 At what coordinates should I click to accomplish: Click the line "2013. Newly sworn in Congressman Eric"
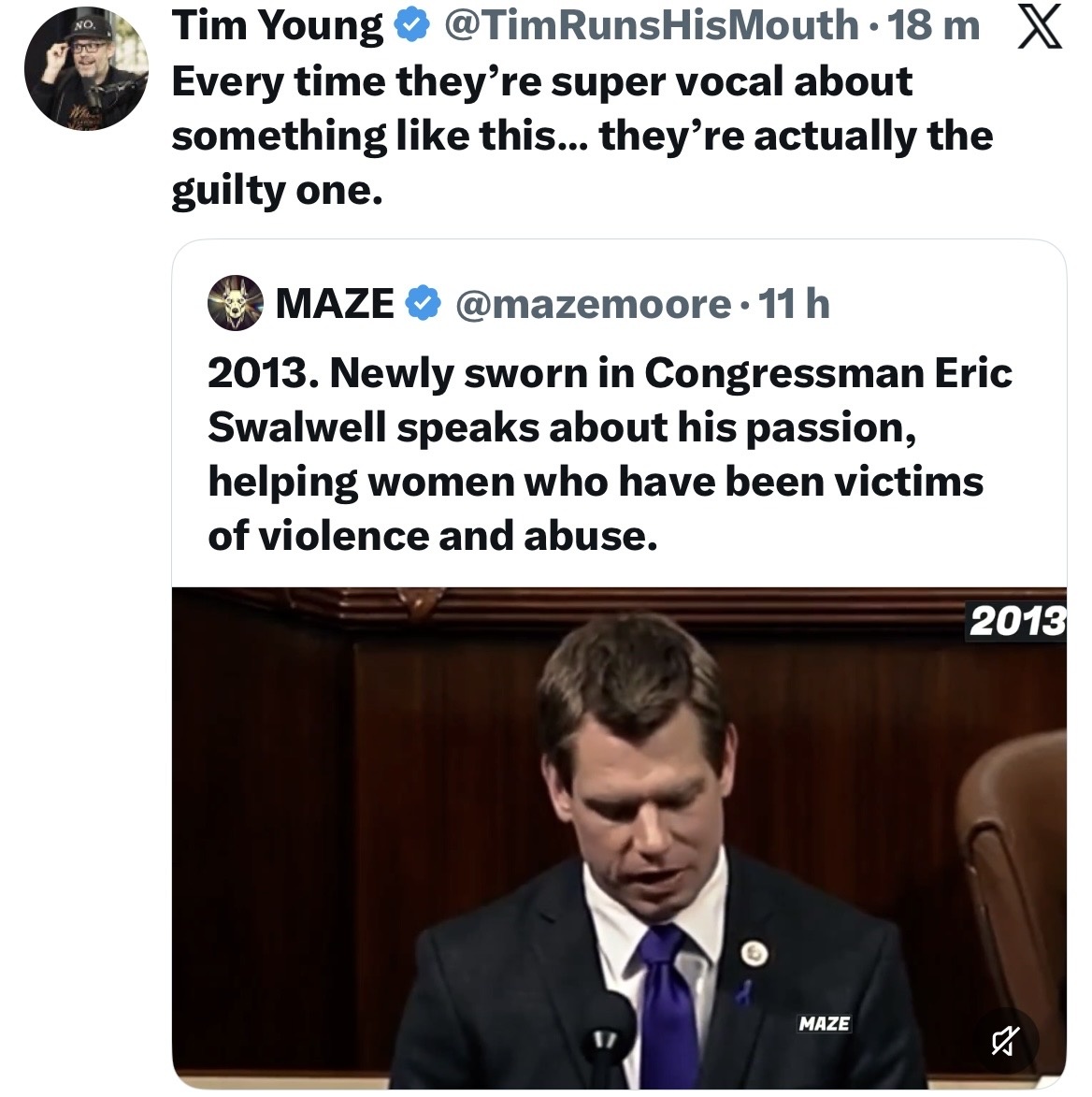[x=610, y=373]
